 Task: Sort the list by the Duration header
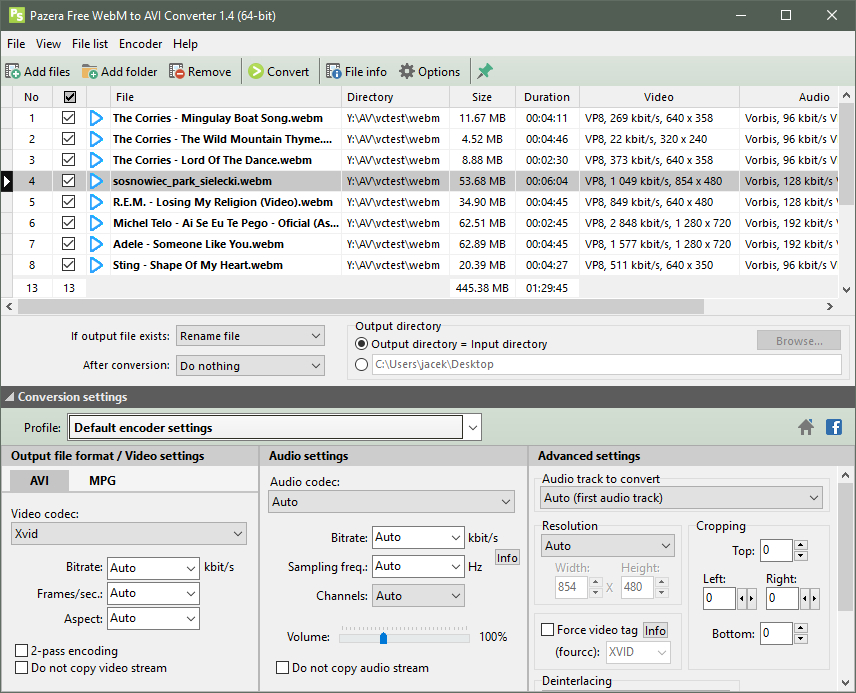point(547,97)
